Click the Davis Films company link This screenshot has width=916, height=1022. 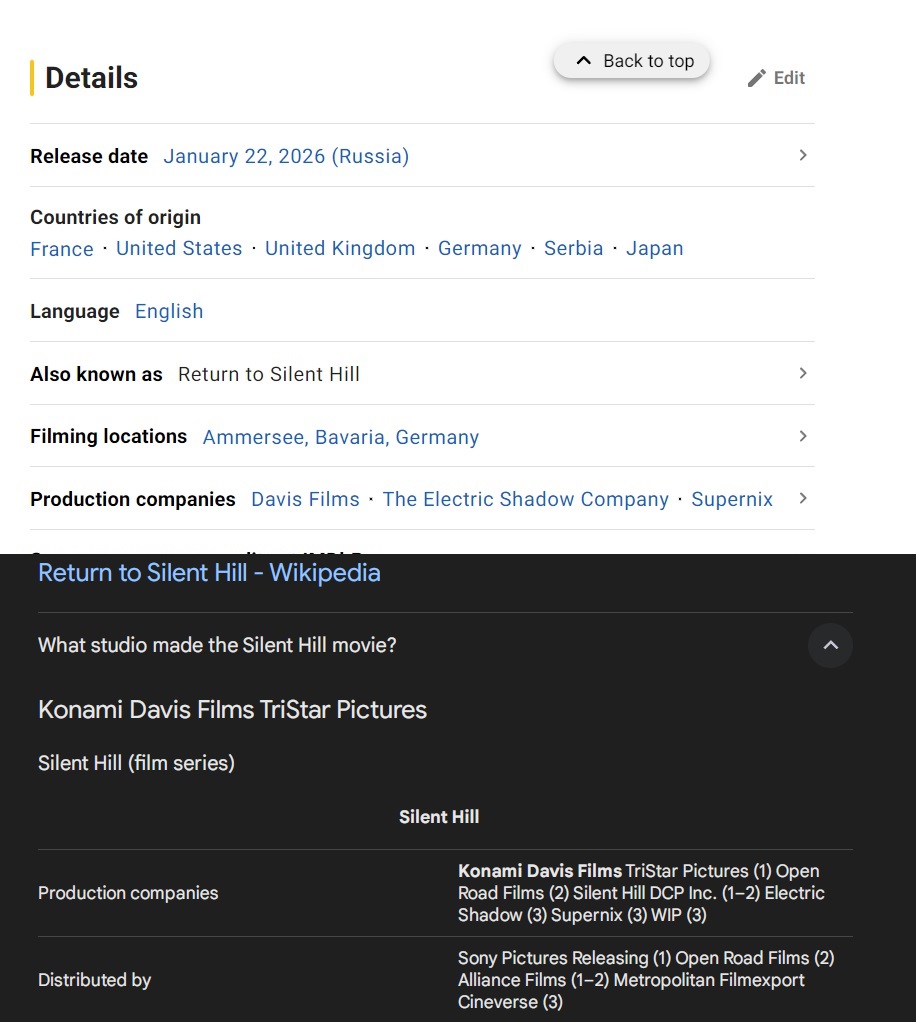pyautogui.click(x=305, y=499)
